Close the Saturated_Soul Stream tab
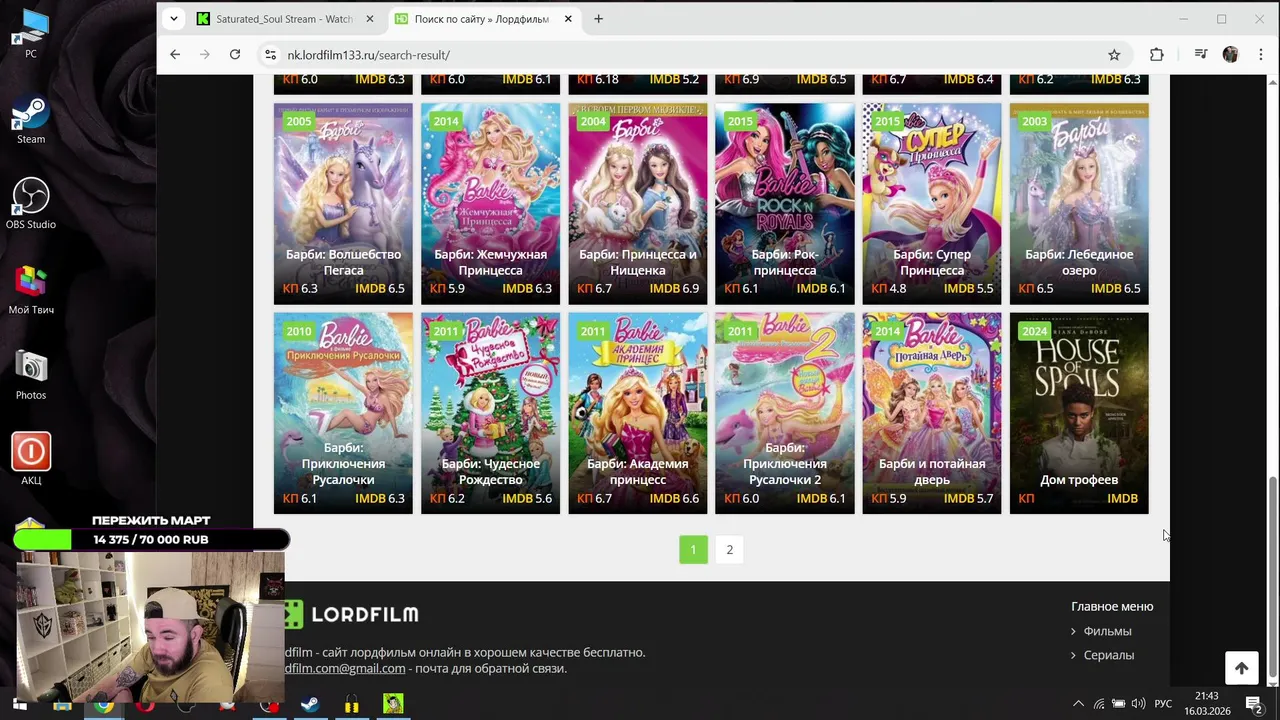This screenshot has height=720, width=1280. (370, 19)
